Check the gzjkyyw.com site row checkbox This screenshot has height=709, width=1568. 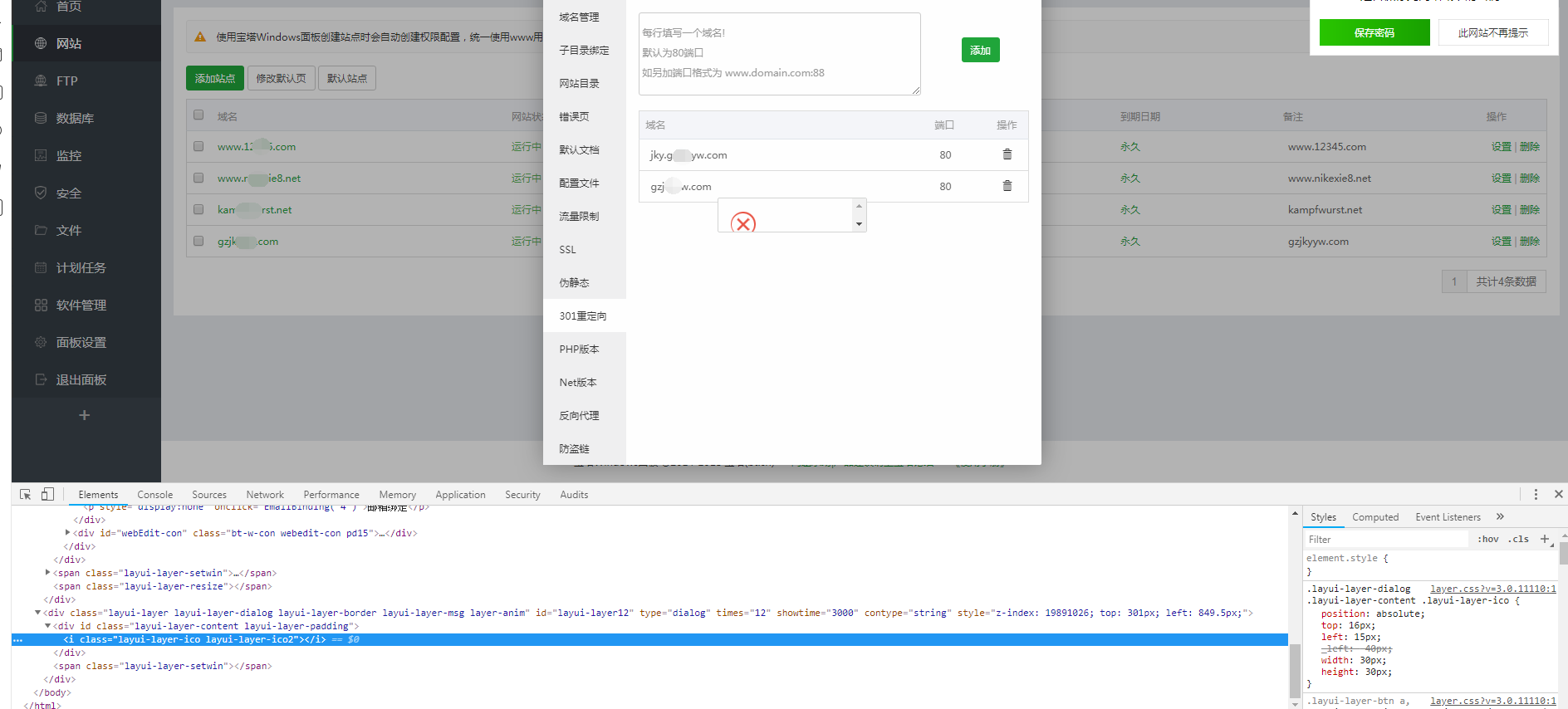click(198, 241)
